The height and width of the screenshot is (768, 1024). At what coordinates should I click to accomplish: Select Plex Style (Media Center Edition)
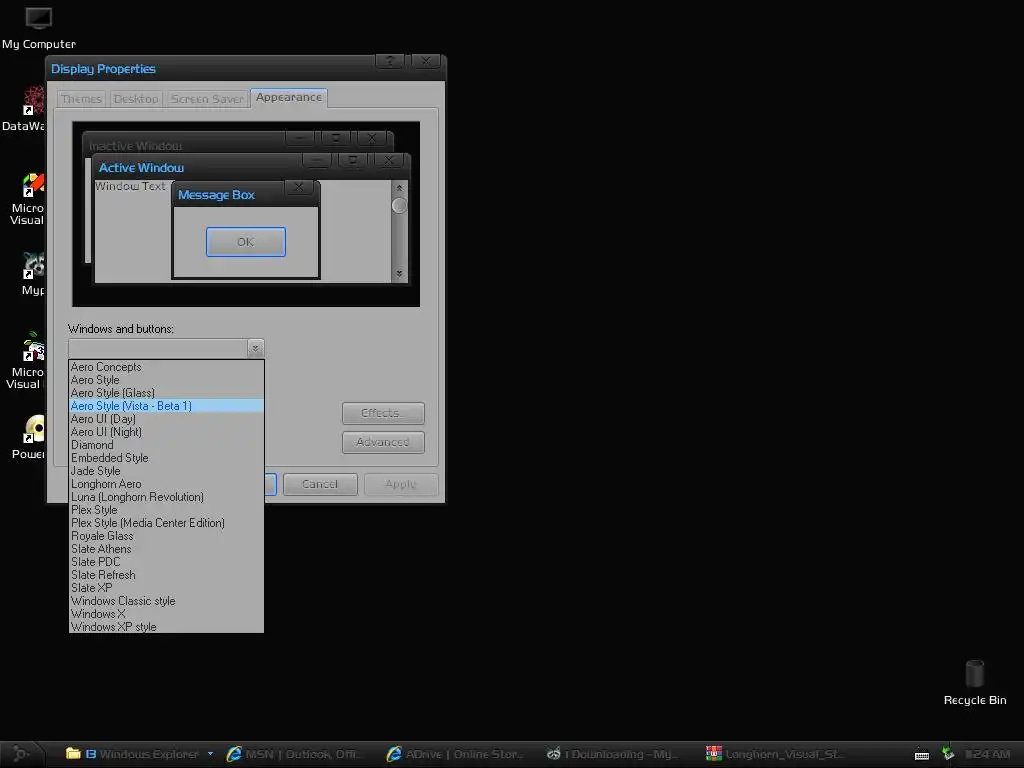tap(167, 523)
